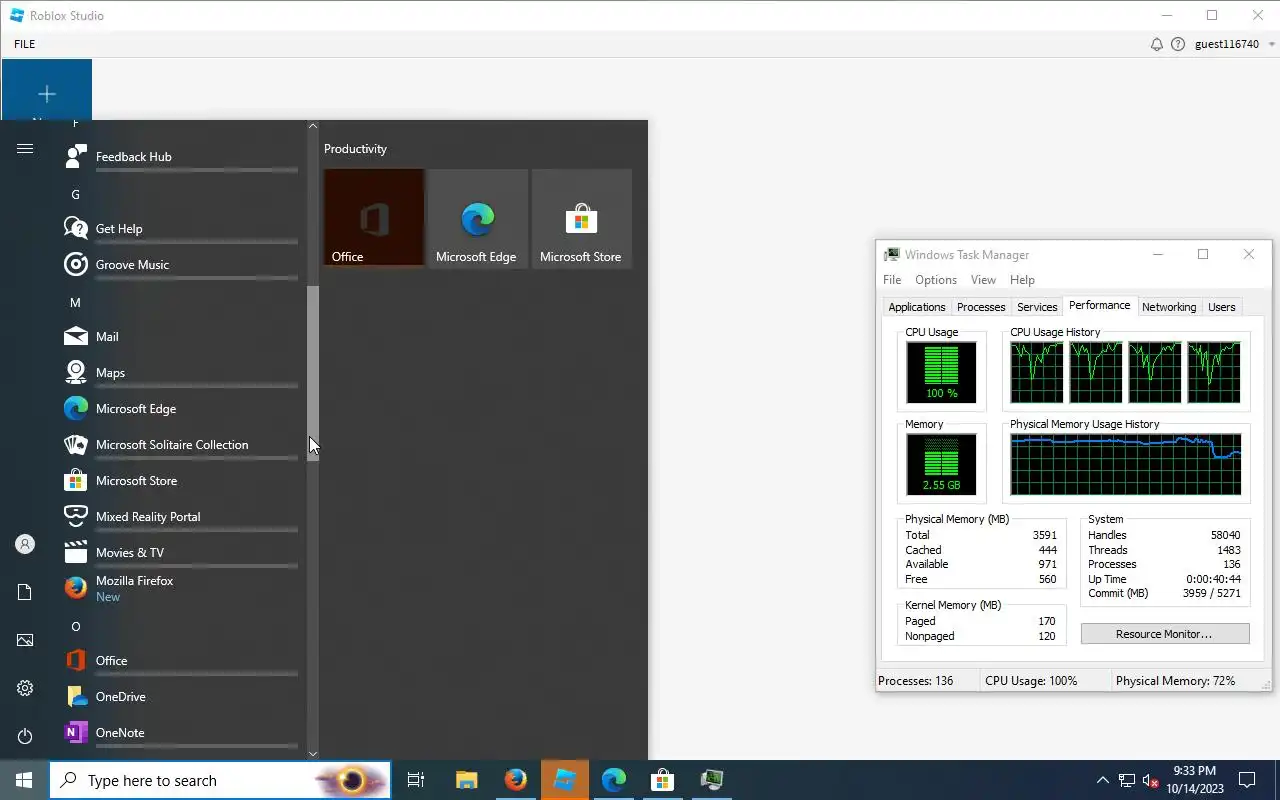This screenshot has height=800, width=1280.
Task: Click the Office tile under Productivity
Action: (374, 218)
